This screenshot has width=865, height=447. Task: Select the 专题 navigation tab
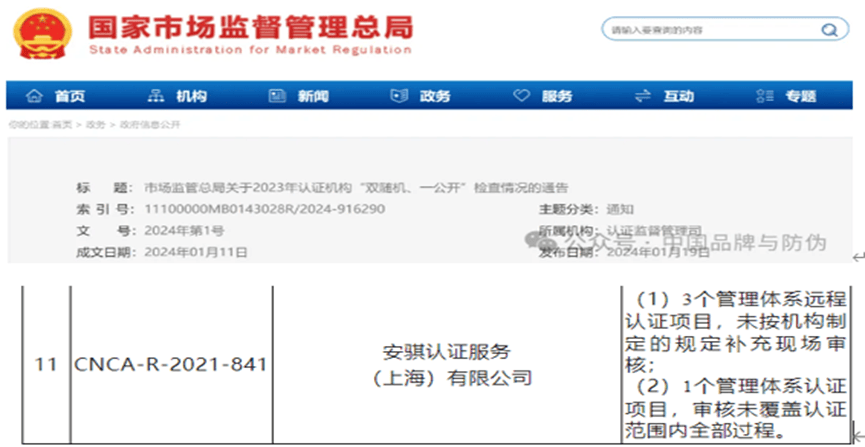click(x=800, y=96)
